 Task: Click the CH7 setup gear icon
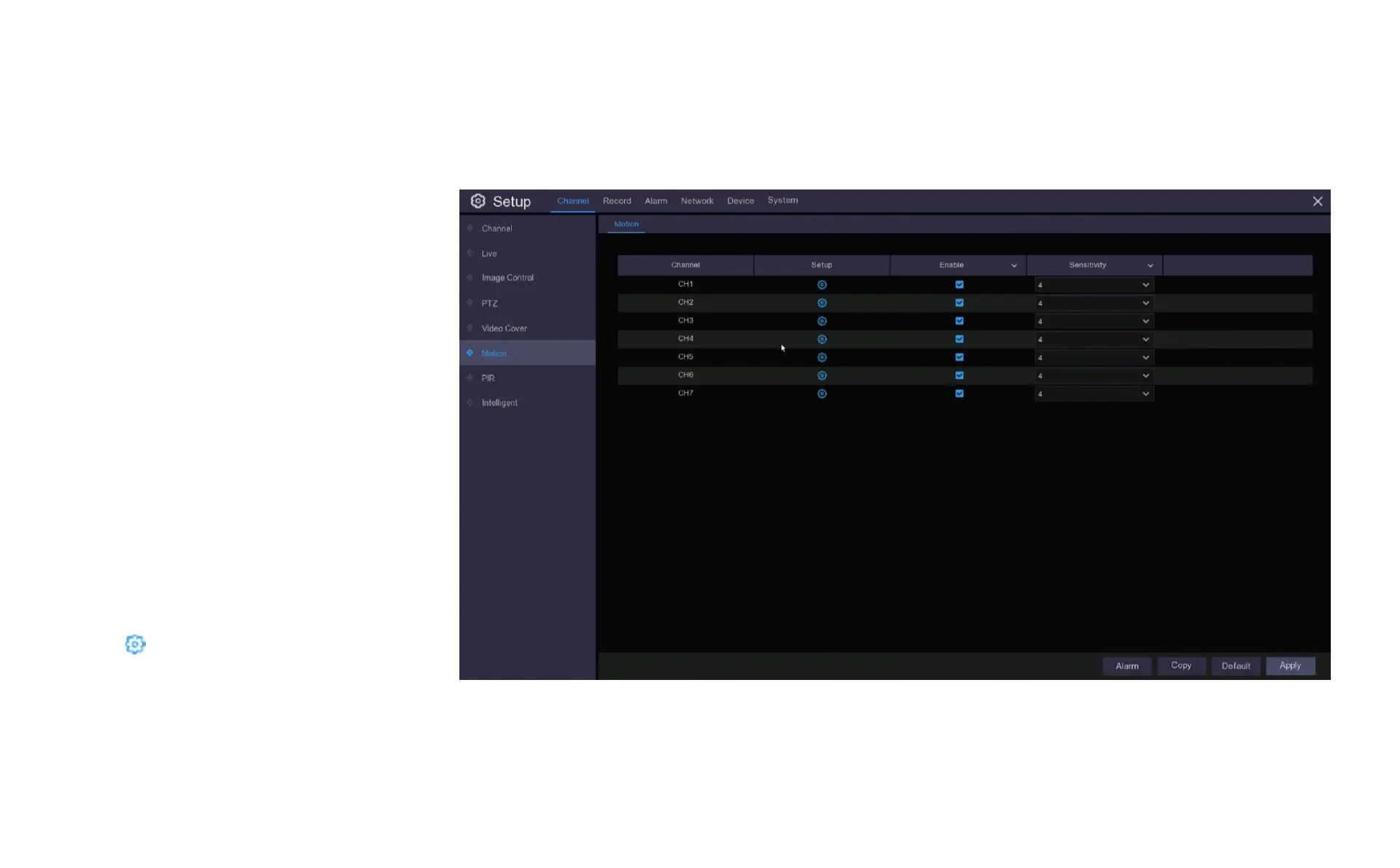tap(822, 394)
